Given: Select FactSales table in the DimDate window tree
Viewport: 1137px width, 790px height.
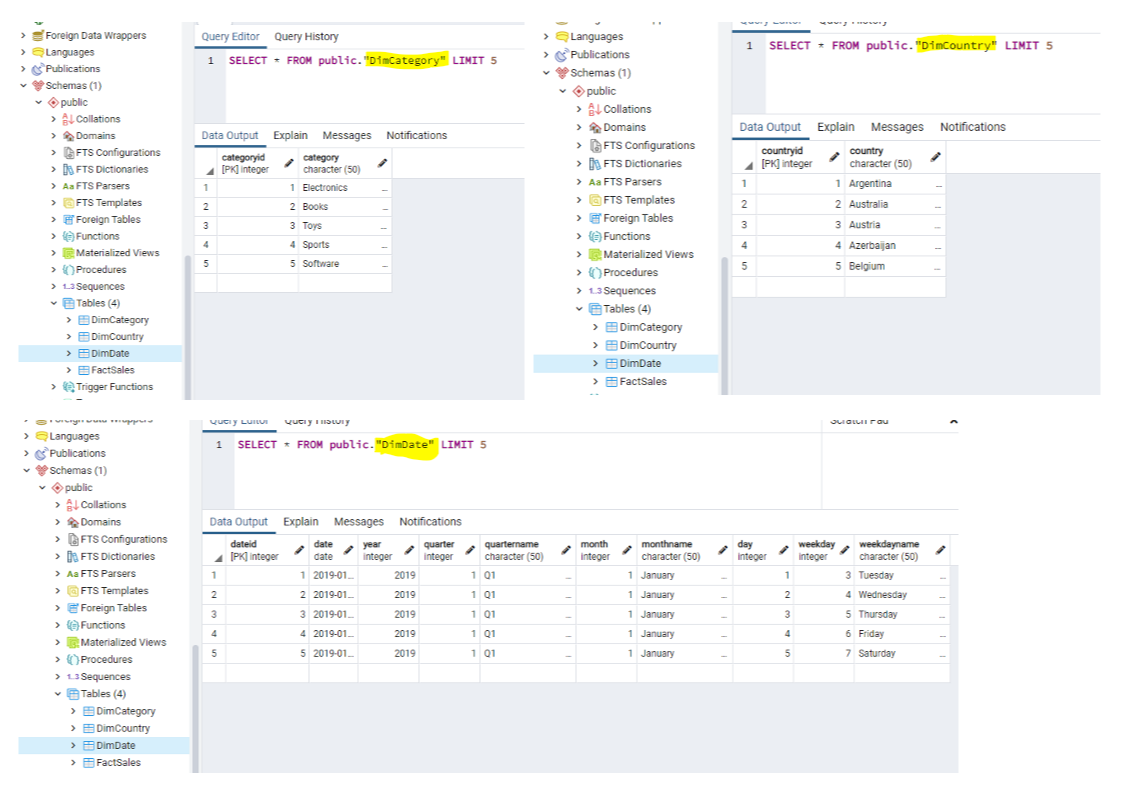Looking at the screenshot, I should point(118,762).
